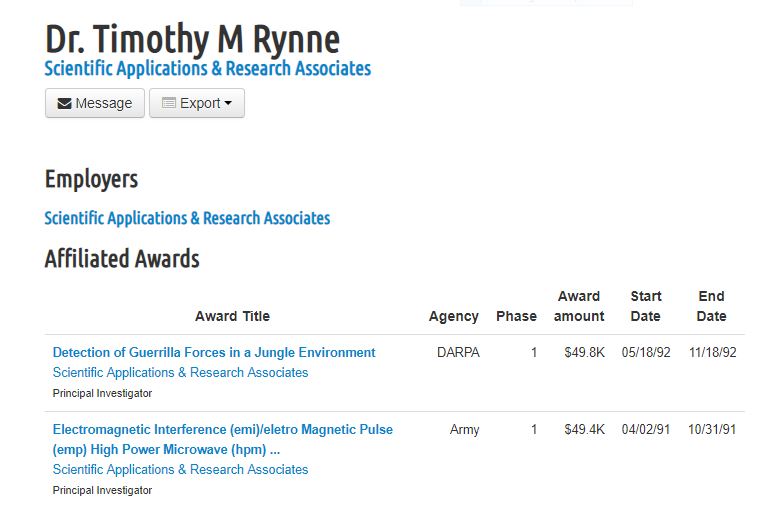
Task: Select the Army agency cell
Action: pos(465,430)
